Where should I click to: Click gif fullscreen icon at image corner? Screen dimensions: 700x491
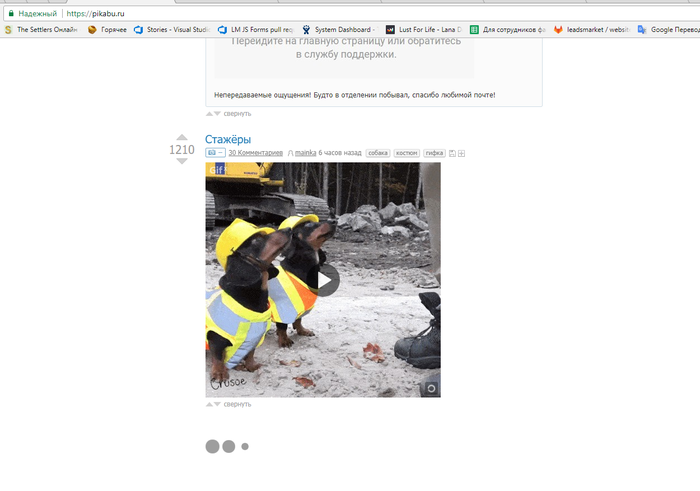(431, 388)
